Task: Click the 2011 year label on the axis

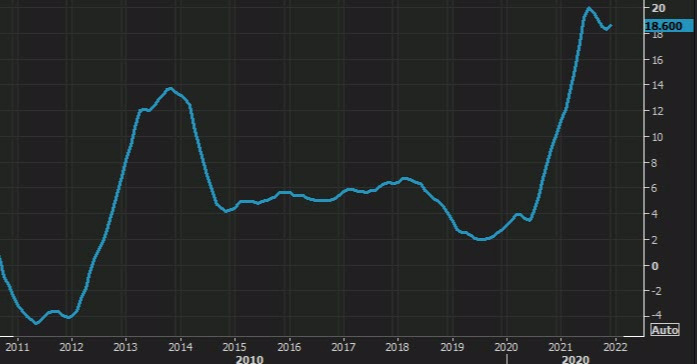Action: click(x=17, y=347)
